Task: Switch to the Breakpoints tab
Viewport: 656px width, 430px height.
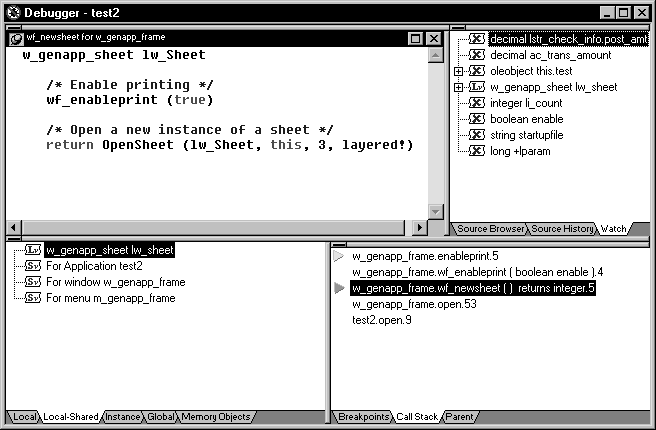Action: [362, 417]
